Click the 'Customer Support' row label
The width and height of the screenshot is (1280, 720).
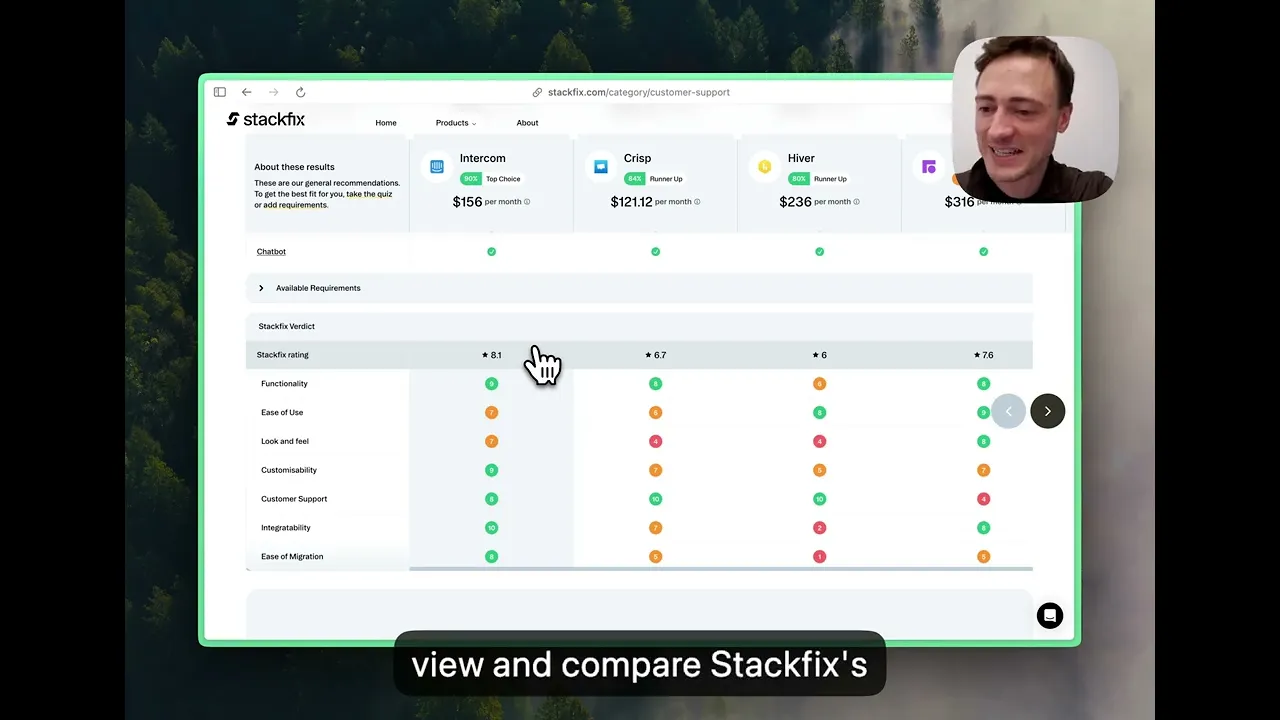294,499
